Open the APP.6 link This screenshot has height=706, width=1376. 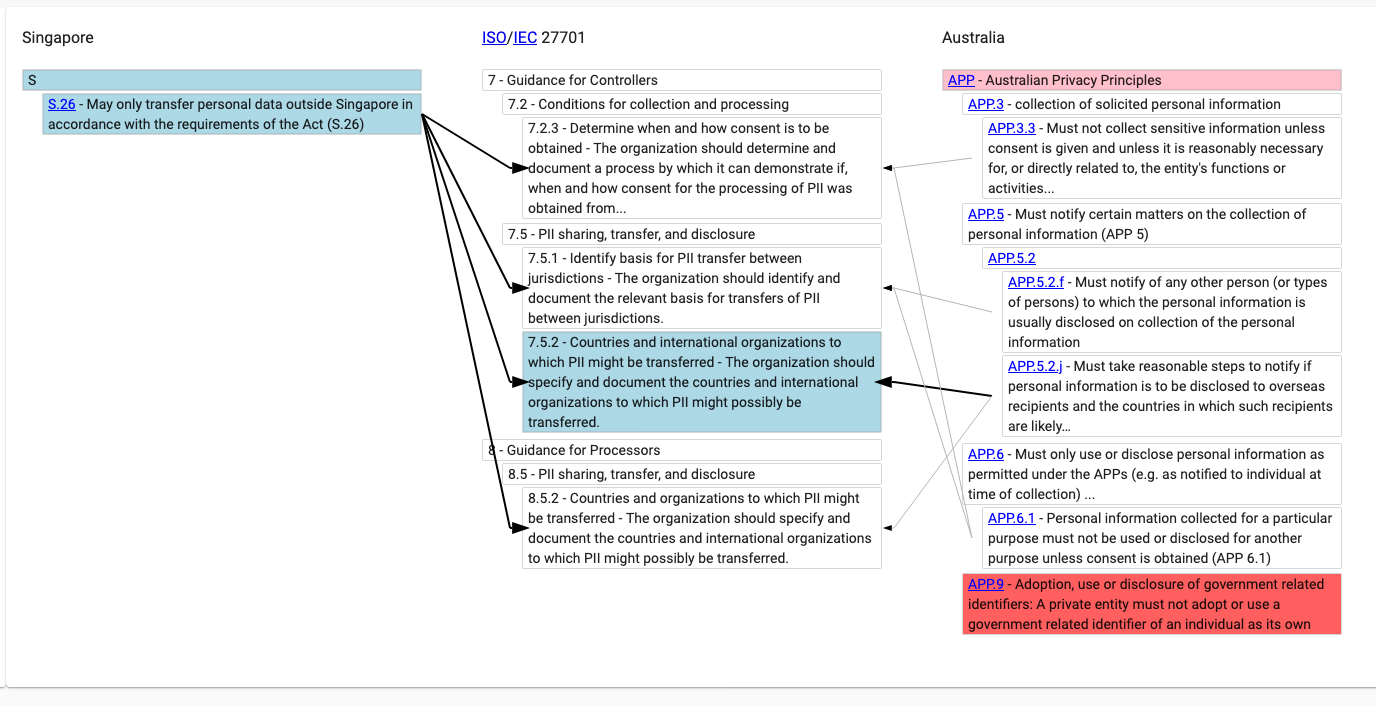[986, 454]
